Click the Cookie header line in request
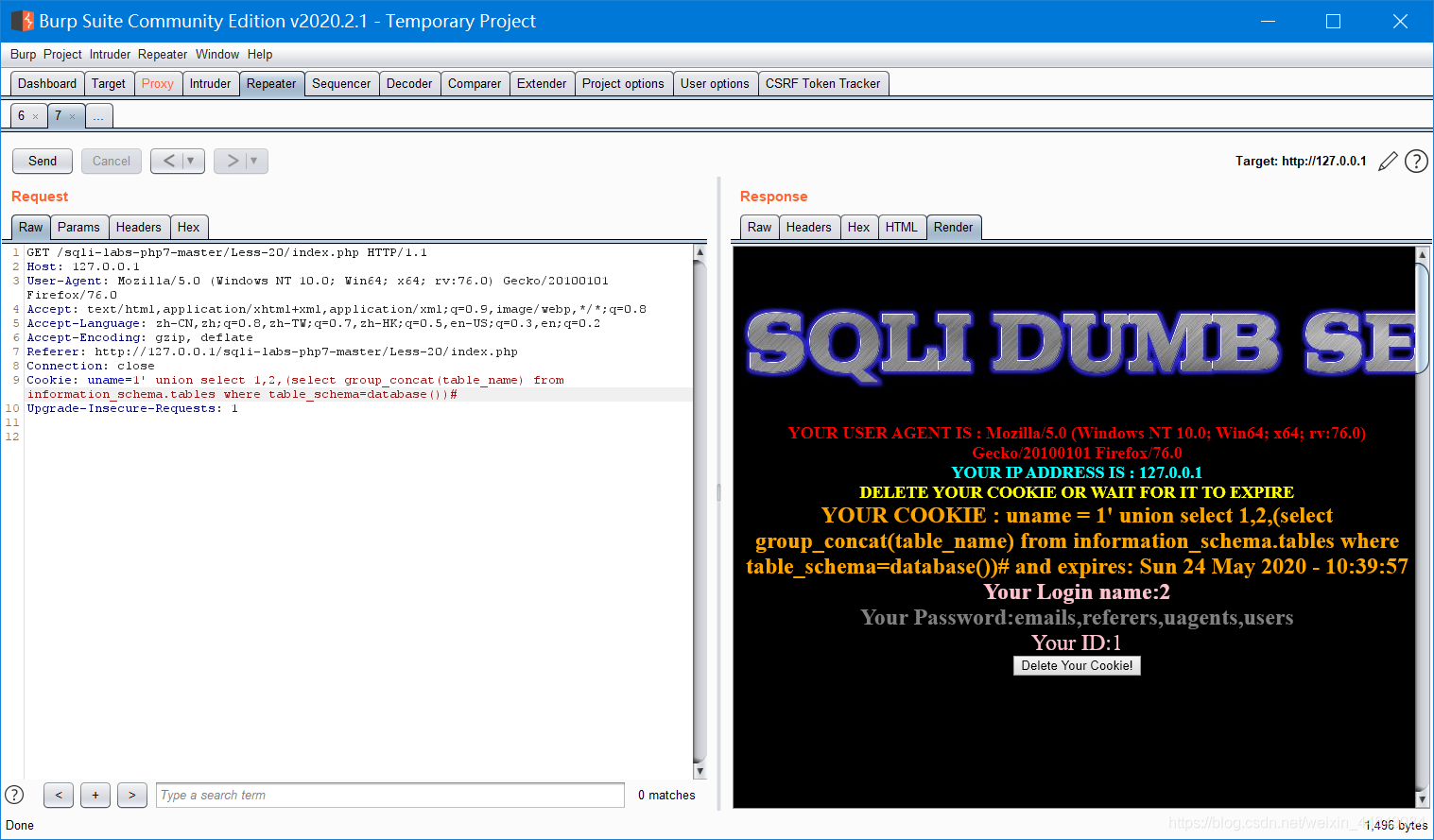The width and height of the screenshot is (1434, 840). pos(295,387)
